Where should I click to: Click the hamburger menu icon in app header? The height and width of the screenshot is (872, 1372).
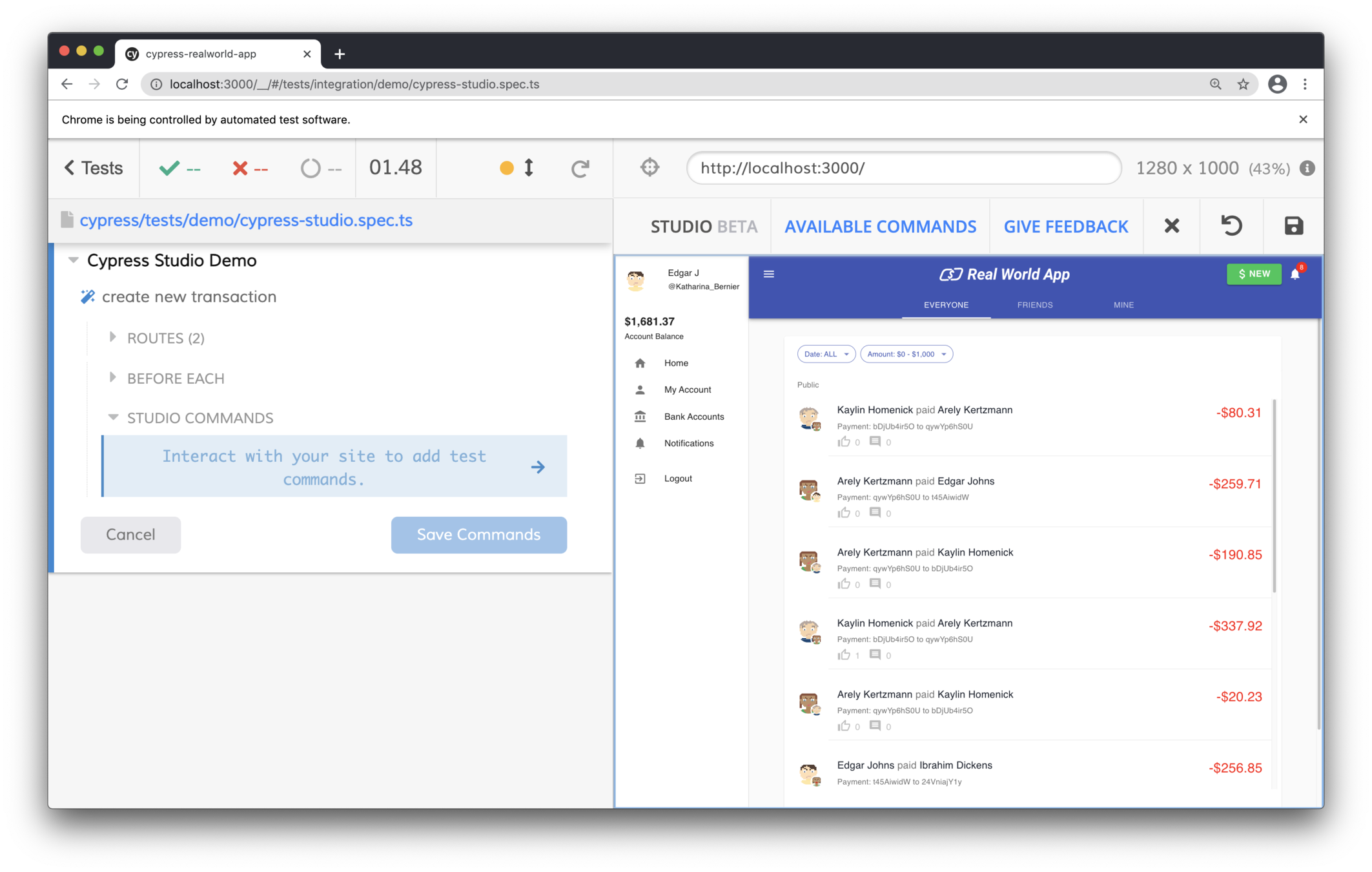[768, 274]
